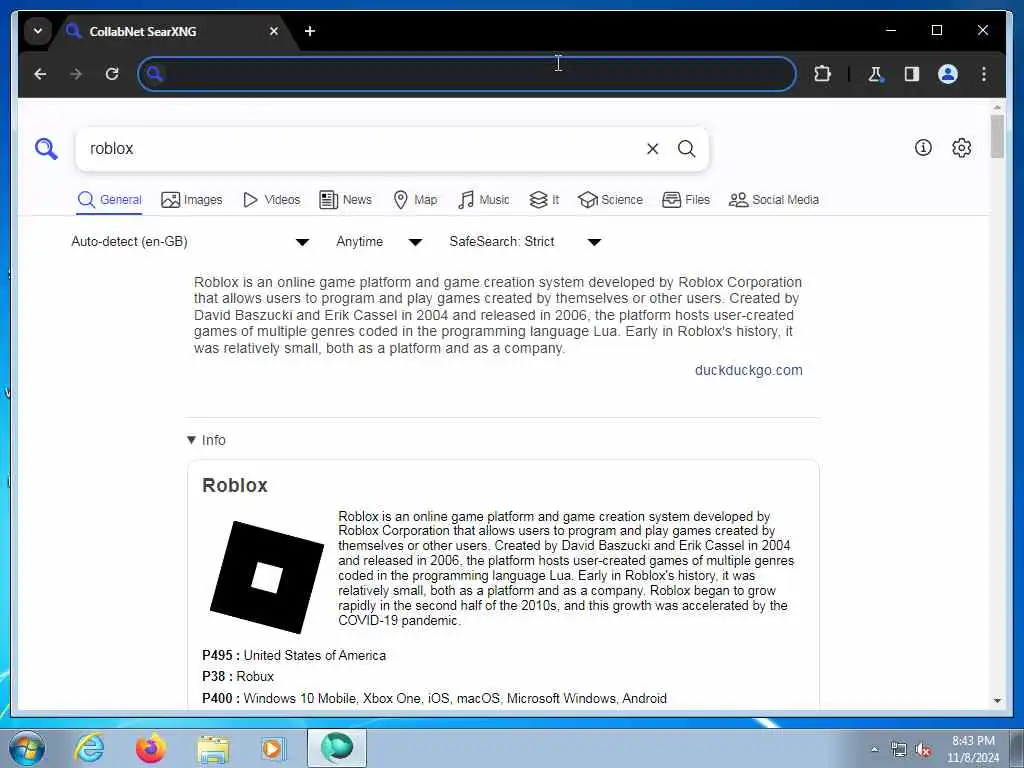The height and width of the screenshot is (768, 1024).
Task: Follow the duckduckgo.com link
Action: pos(748,370)
